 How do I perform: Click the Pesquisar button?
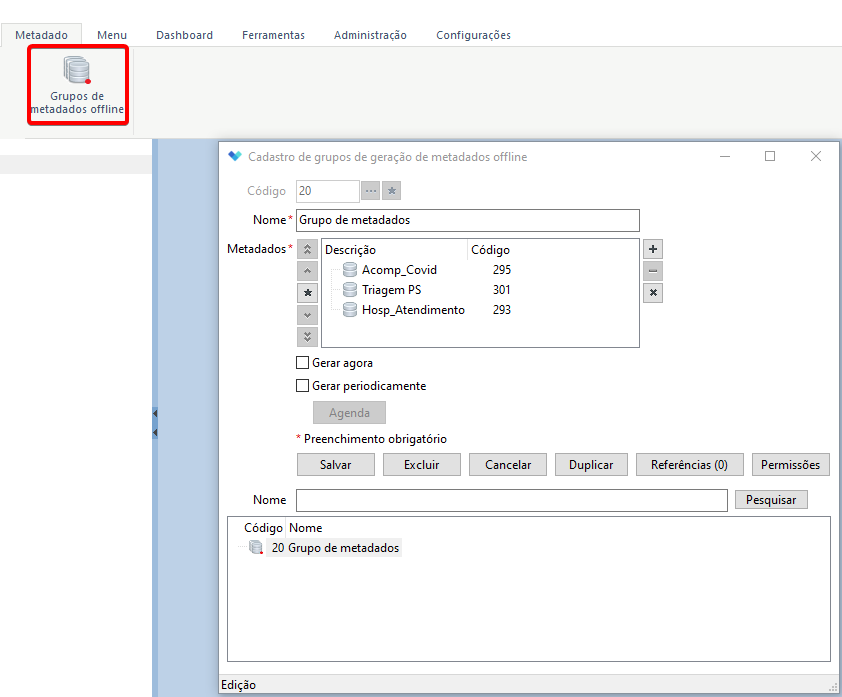point(771,500)
